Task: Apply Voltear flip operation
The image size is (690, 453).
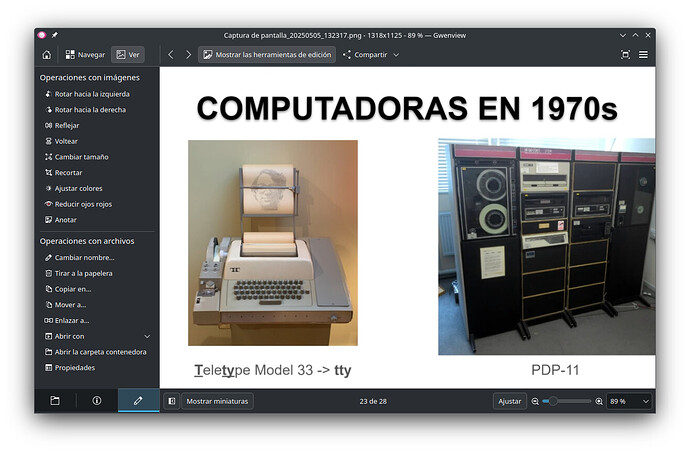Action: 61,141
